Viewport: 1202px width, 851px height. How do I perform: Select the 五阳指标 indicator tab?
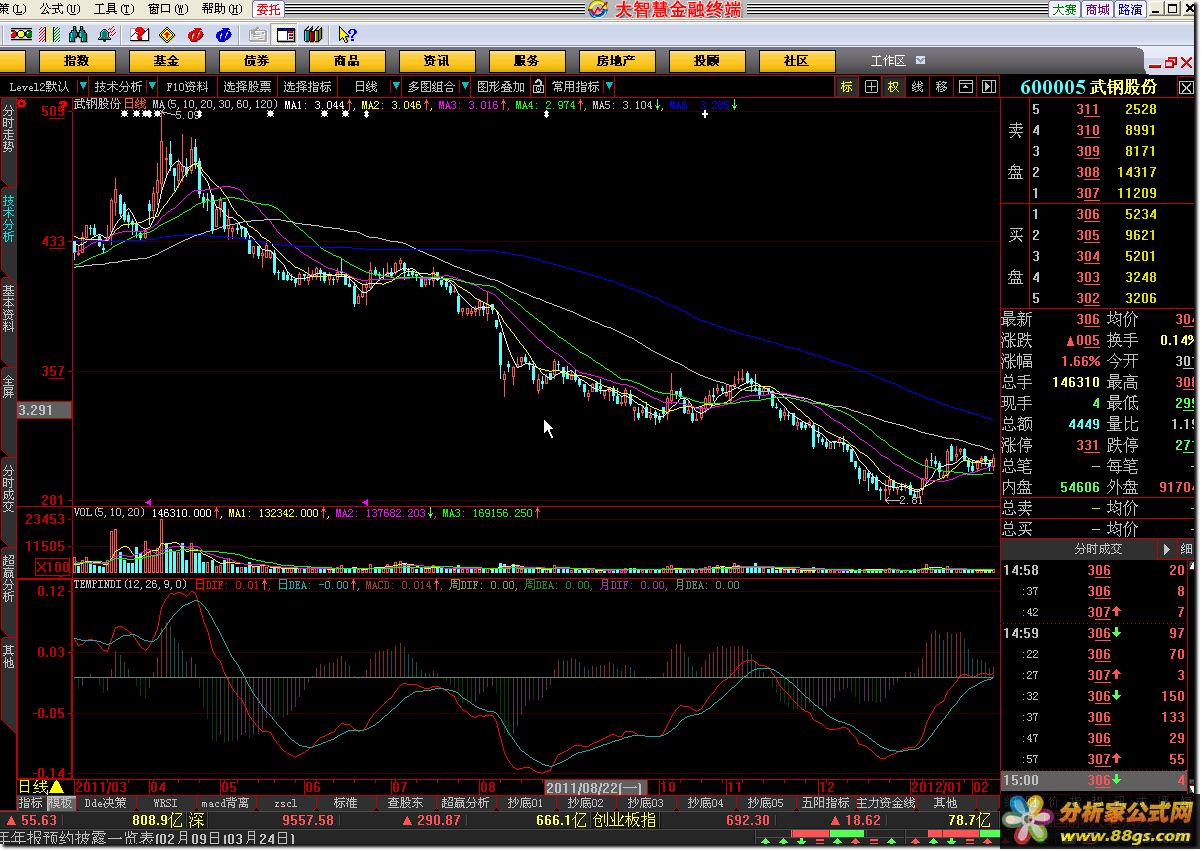825,803
